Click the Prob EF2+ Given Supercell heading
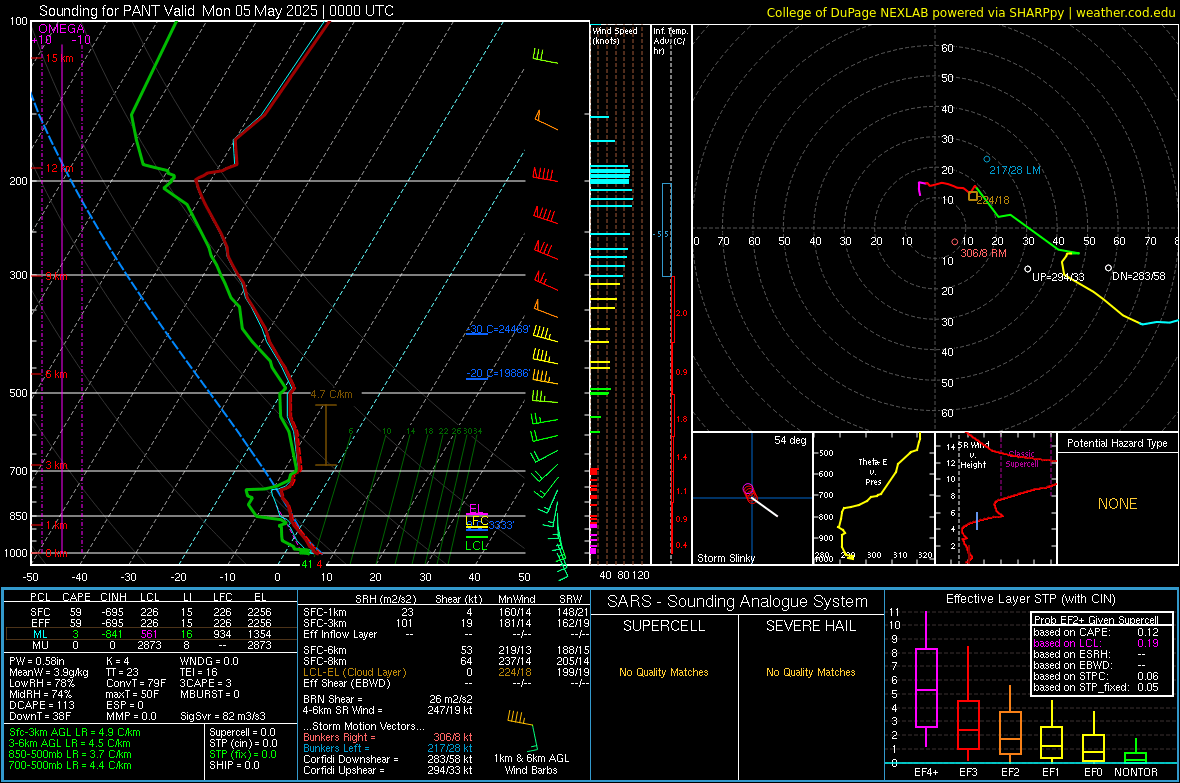Viewport: 1180px width, 783px height. point(1096,620)
